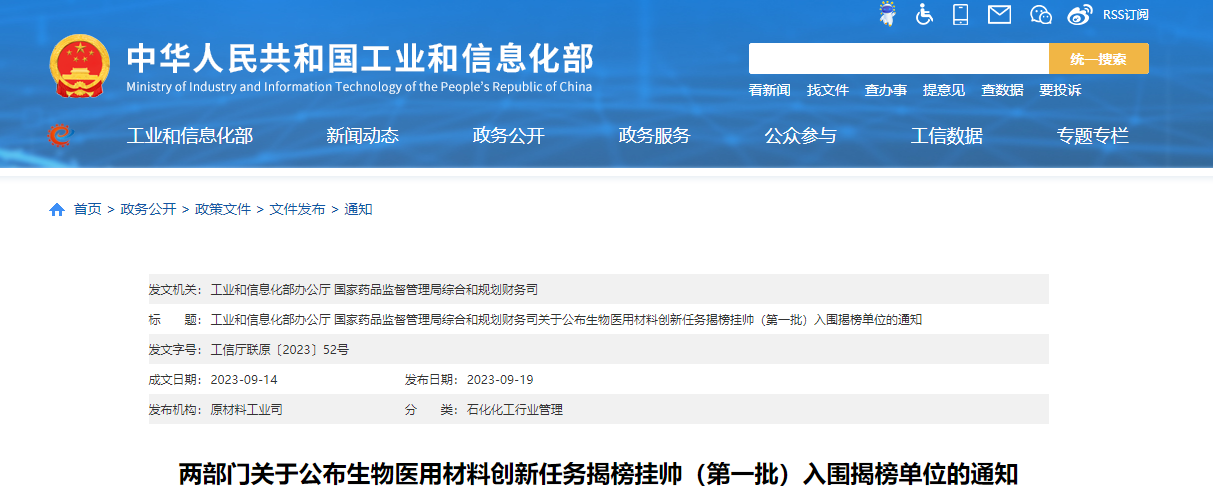The image size is (1213, 500).
Task: Click the RSS订阅 link
Action: 1125,14
